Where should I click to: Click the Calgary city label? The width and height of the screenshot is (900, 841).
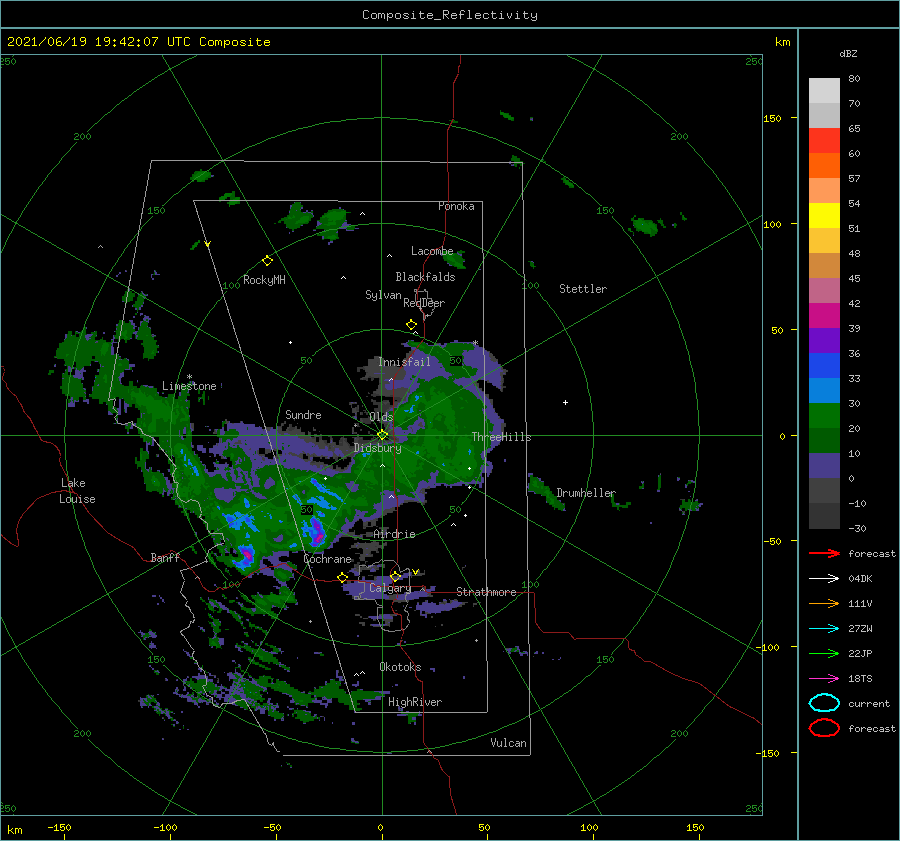click(390, 588)
